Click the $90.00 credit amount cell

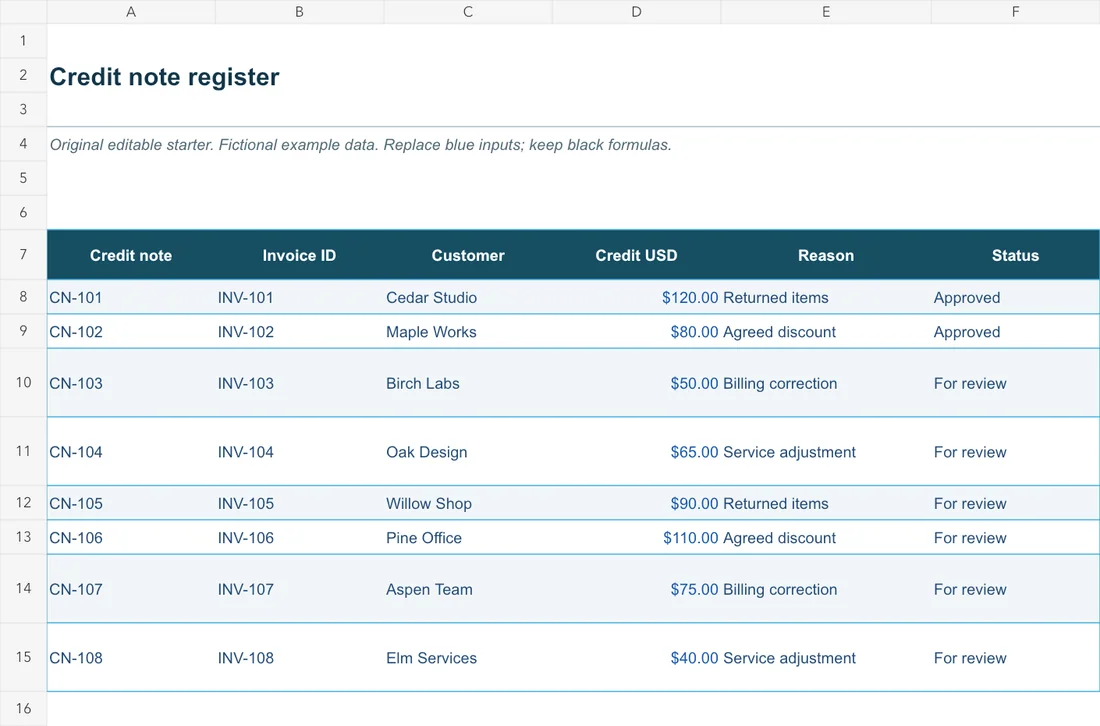[x=636, y=504]
